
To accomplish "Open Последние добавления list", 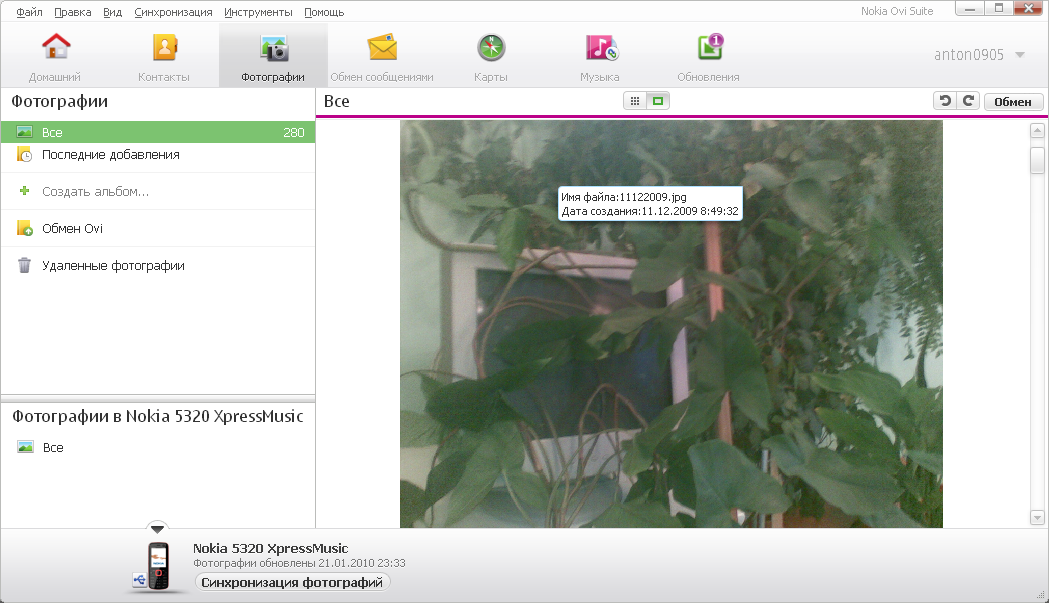I will [x=158, y=155].
